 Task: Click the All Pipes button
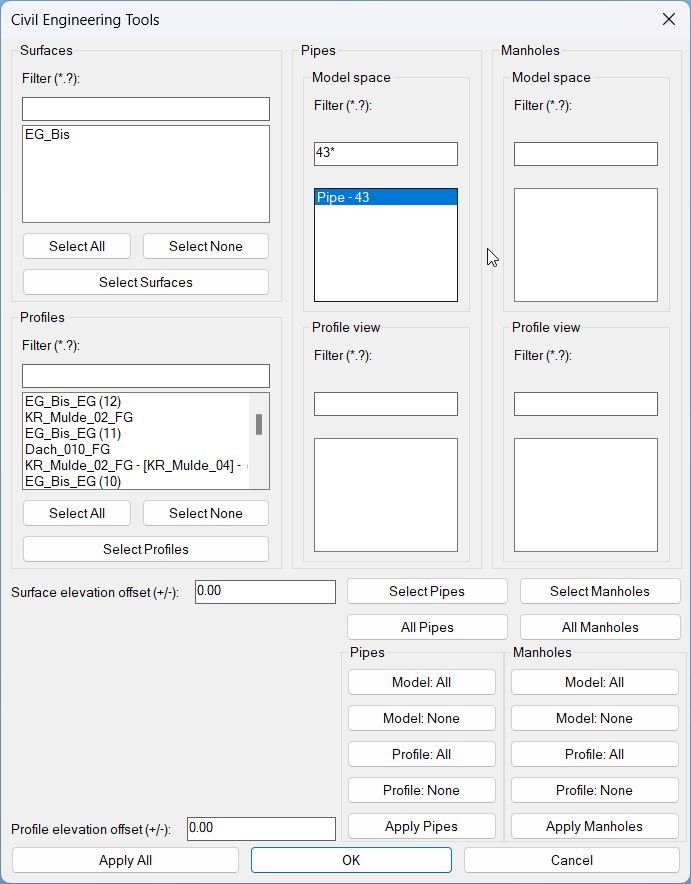[427, 627]
